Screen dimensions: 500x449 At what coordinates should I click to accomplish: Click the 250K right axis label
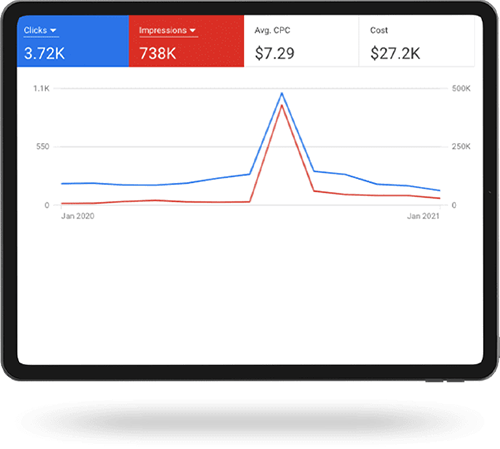(x=461, y=146)
